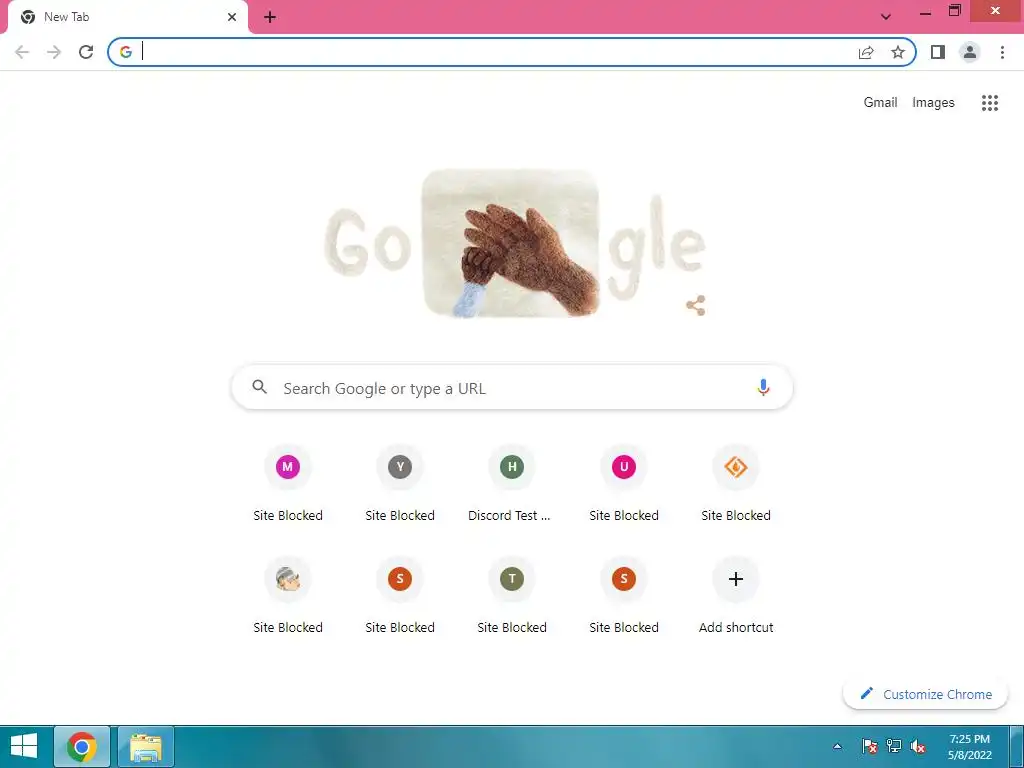Viewport: 1024px width, 768px height.
Task: Bookmark this tab with the star icon
Action: 898,52
